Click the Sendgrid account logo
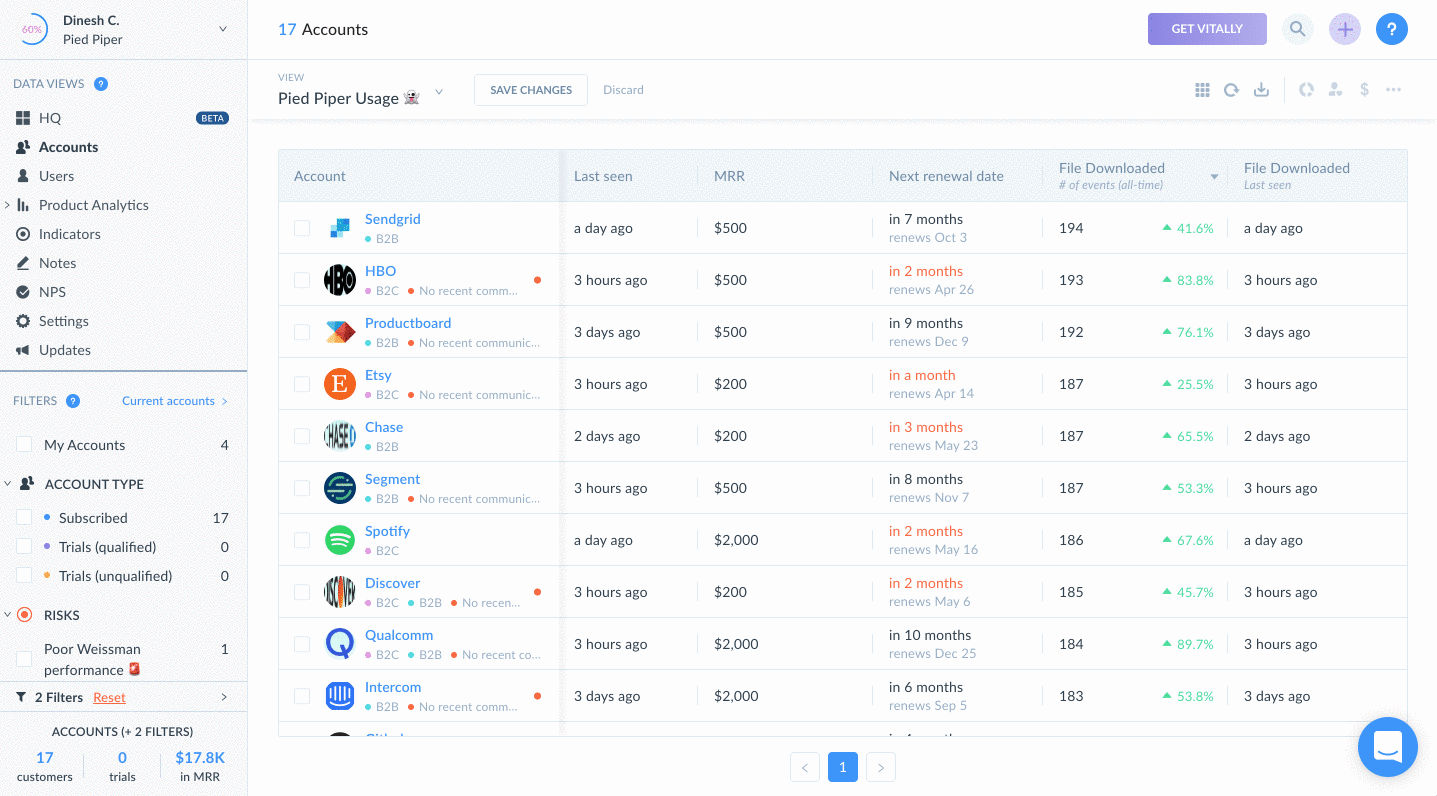The width and height of the screenshot is (1437, 796). (x=340, y=228)
